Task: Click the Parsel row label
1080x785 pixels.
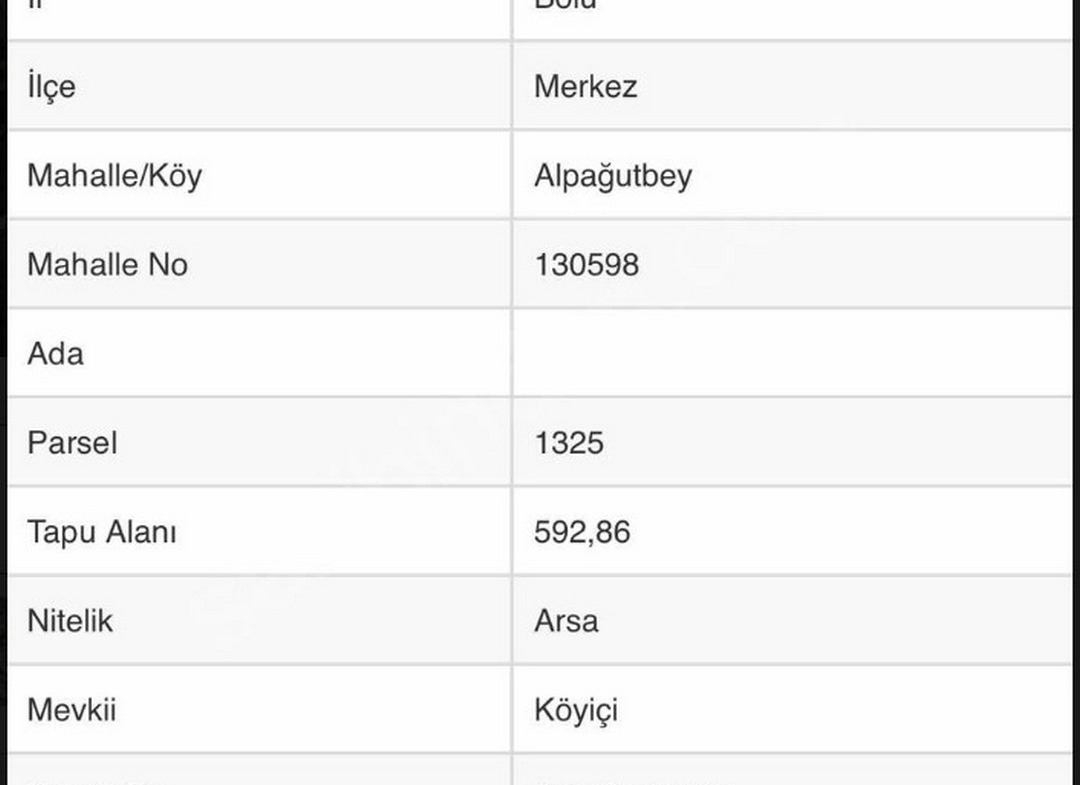Action: tap(72, 443)
